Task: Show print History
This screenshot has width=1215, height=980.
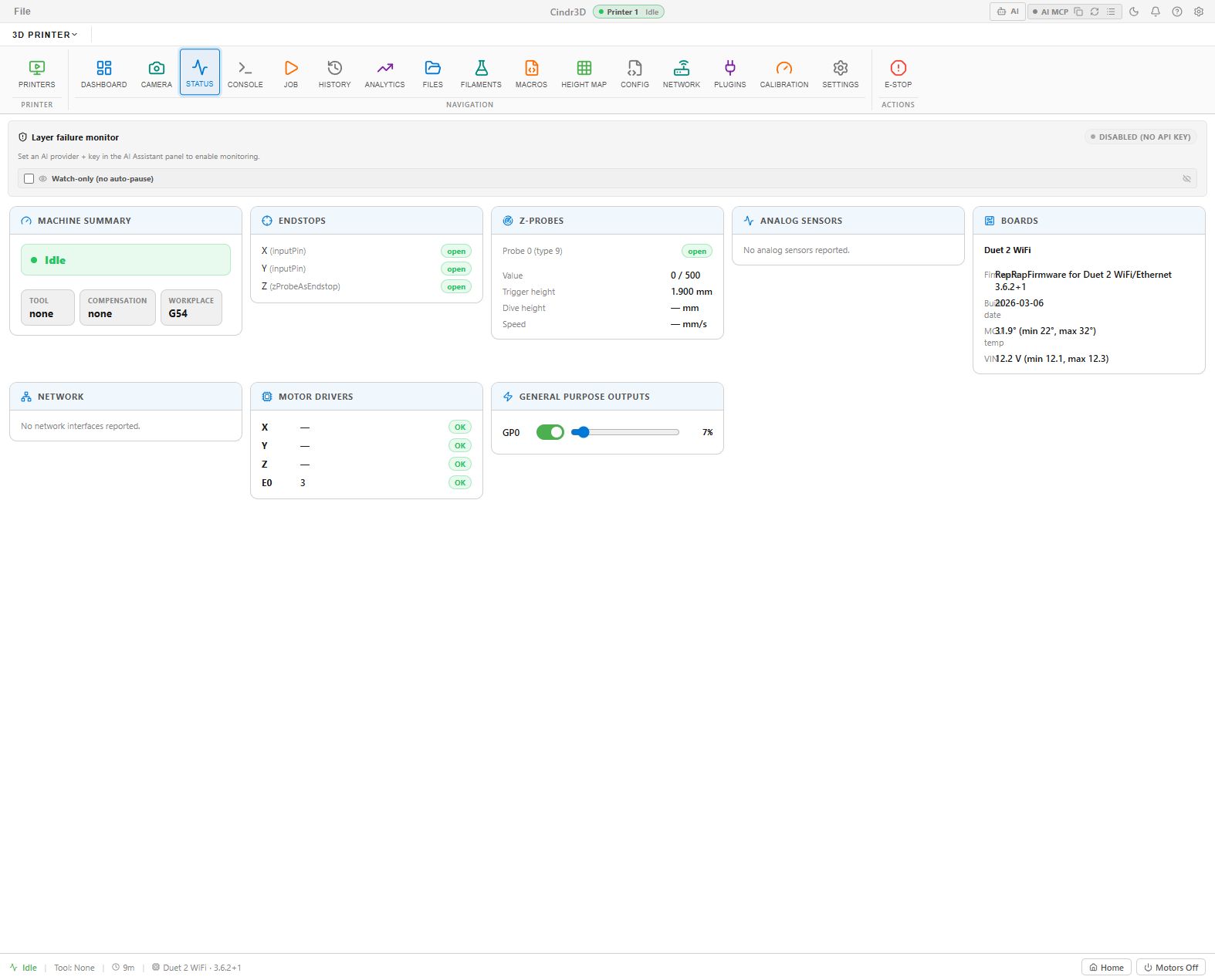Action: 334,73
